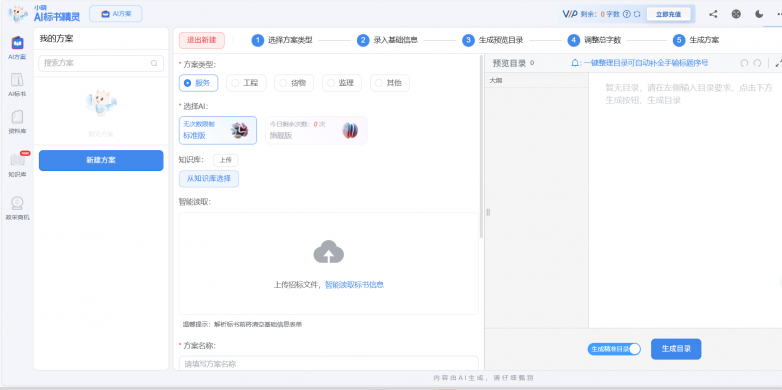Click 生成目录 button
Image resolution: width=782 pixels, height=390 pixels.
(x=676, y=349)
